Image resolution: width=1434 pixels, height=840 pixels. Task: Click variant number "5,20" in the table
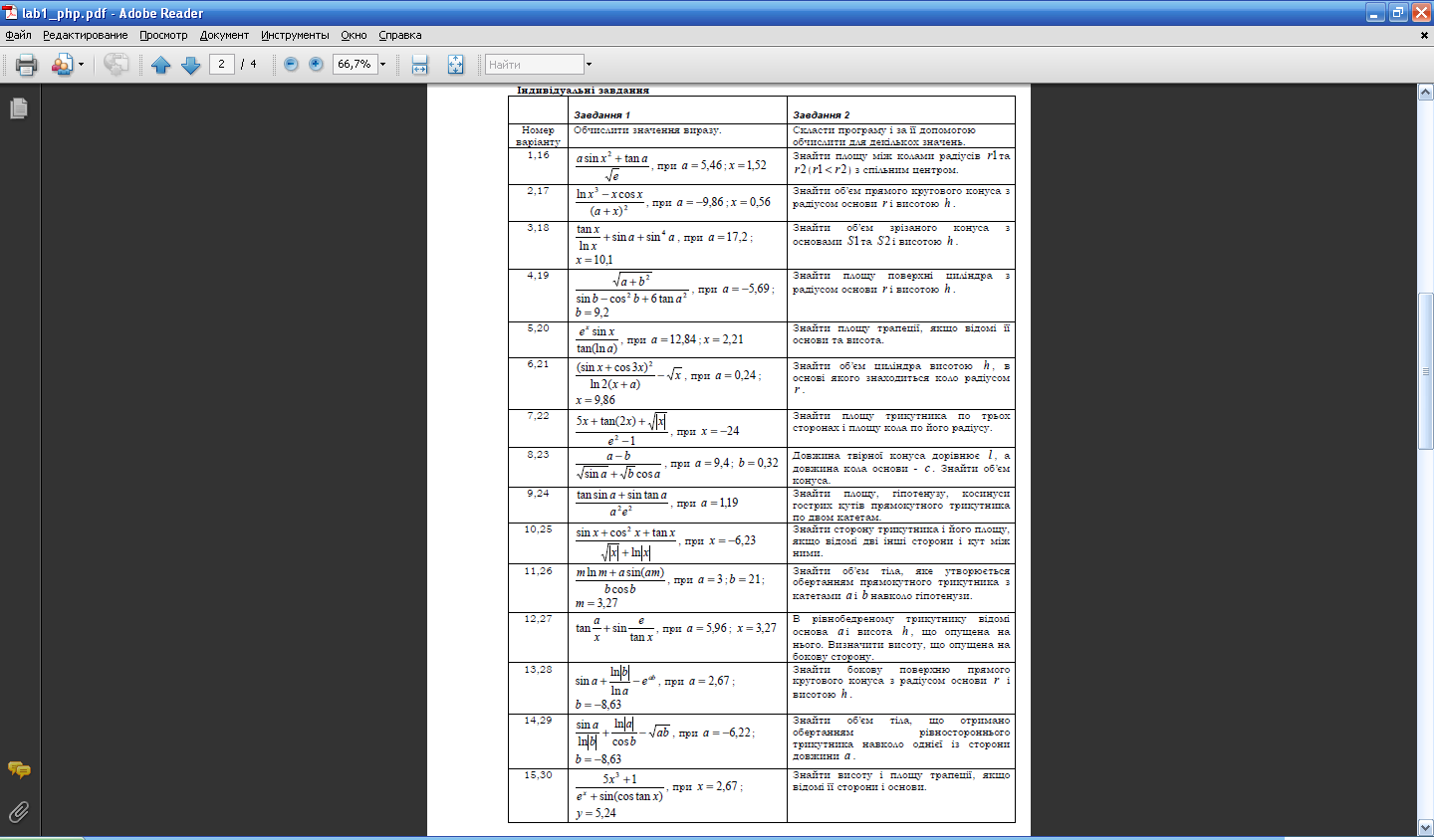pyautogui.click(x=538, y=327)
